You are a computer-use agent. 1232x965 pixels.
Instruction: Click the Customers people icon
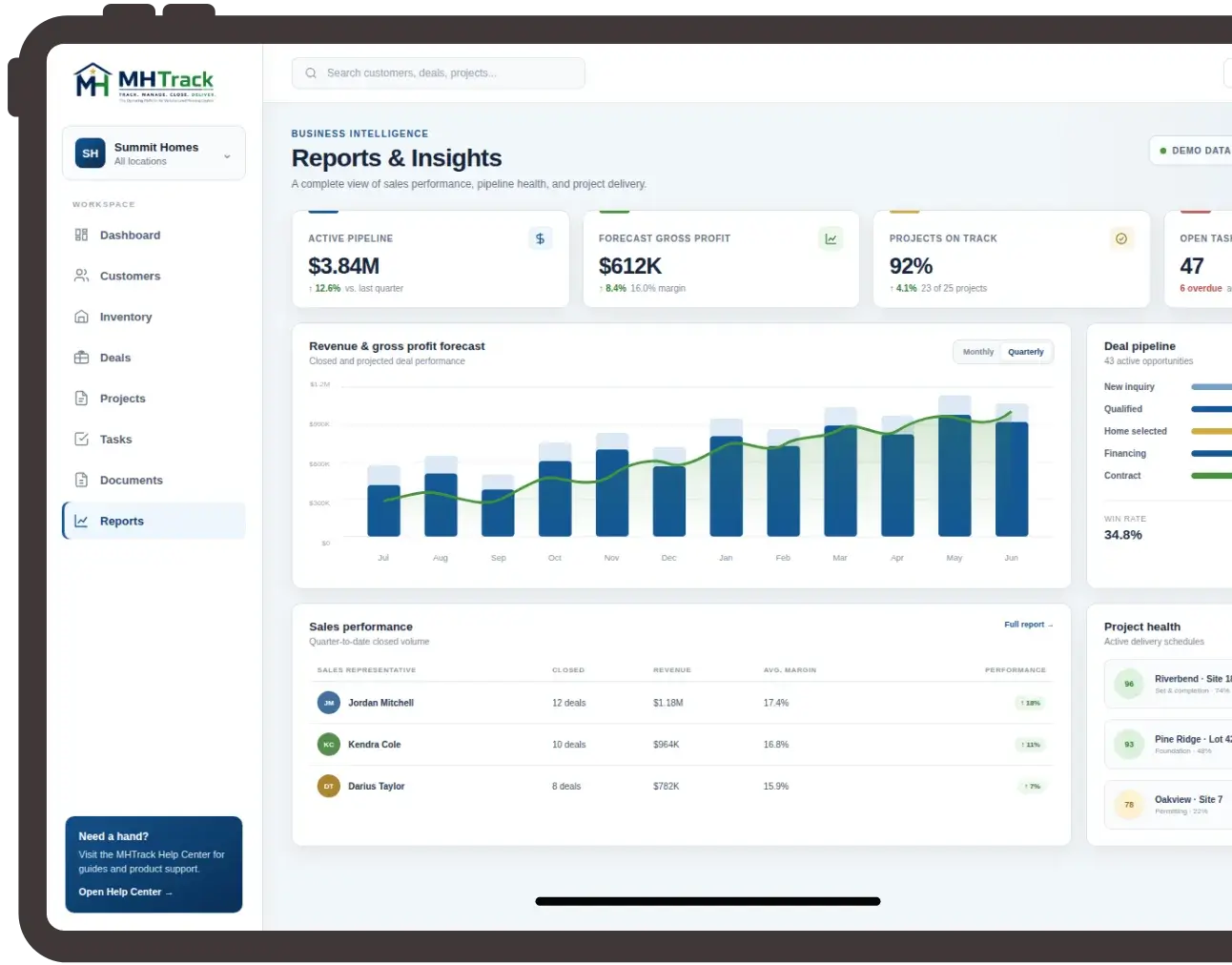click(81, 276)
